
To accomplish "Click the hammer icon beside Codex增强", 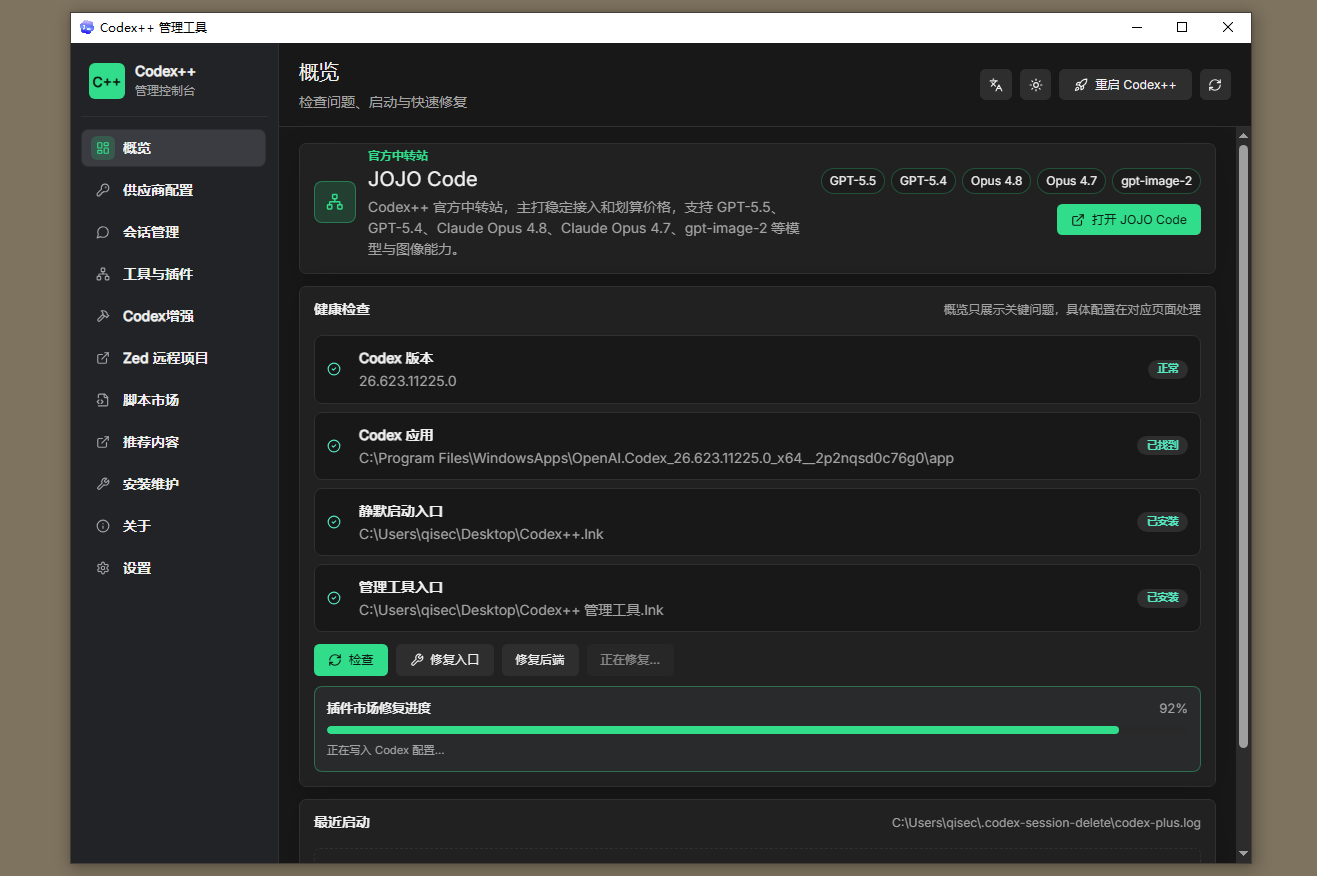I will click(102, 316).
